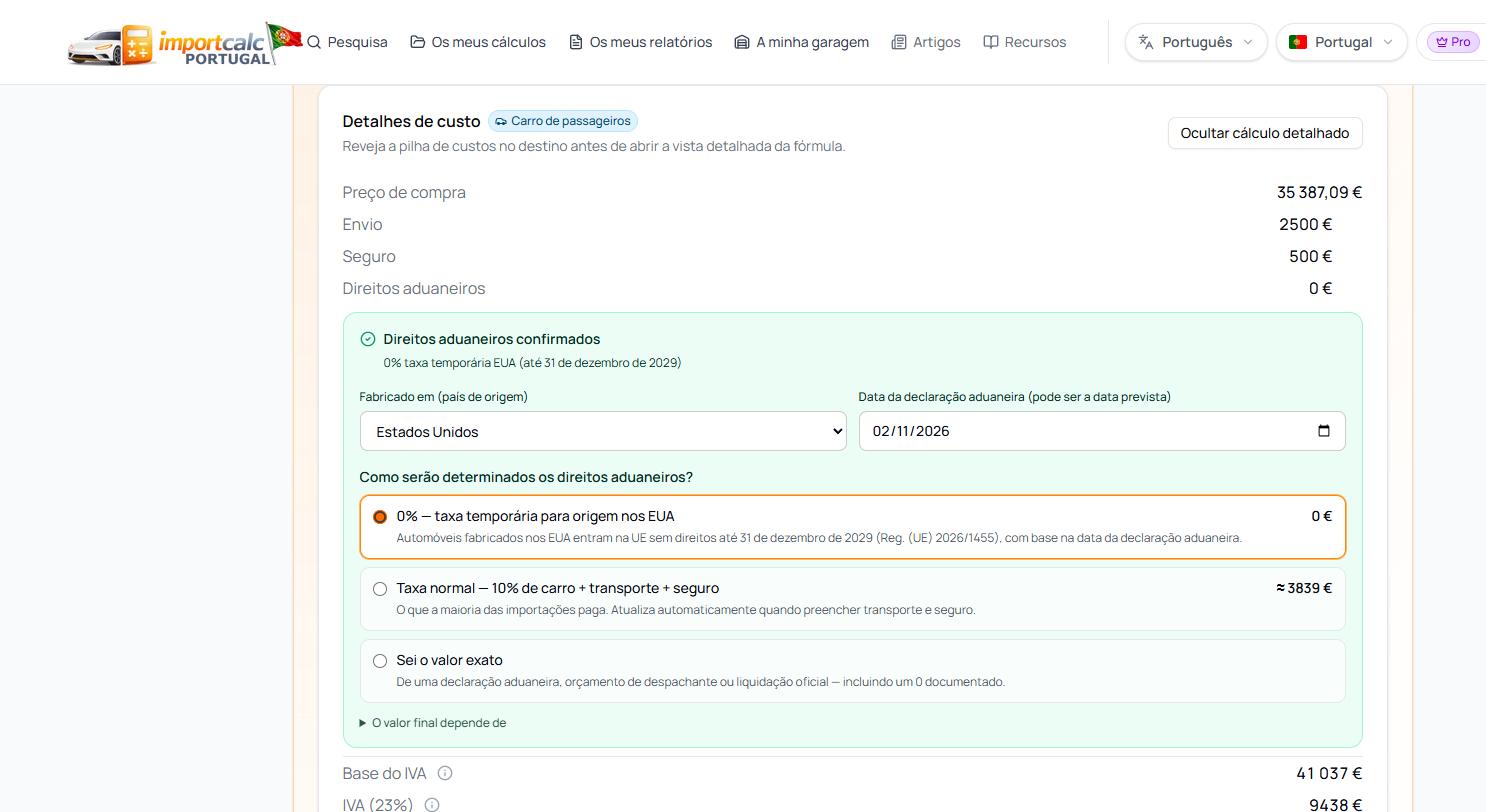Click the Pesquisa magnifying glass icon
This screenshot has height=812, width=1486.
314,42
